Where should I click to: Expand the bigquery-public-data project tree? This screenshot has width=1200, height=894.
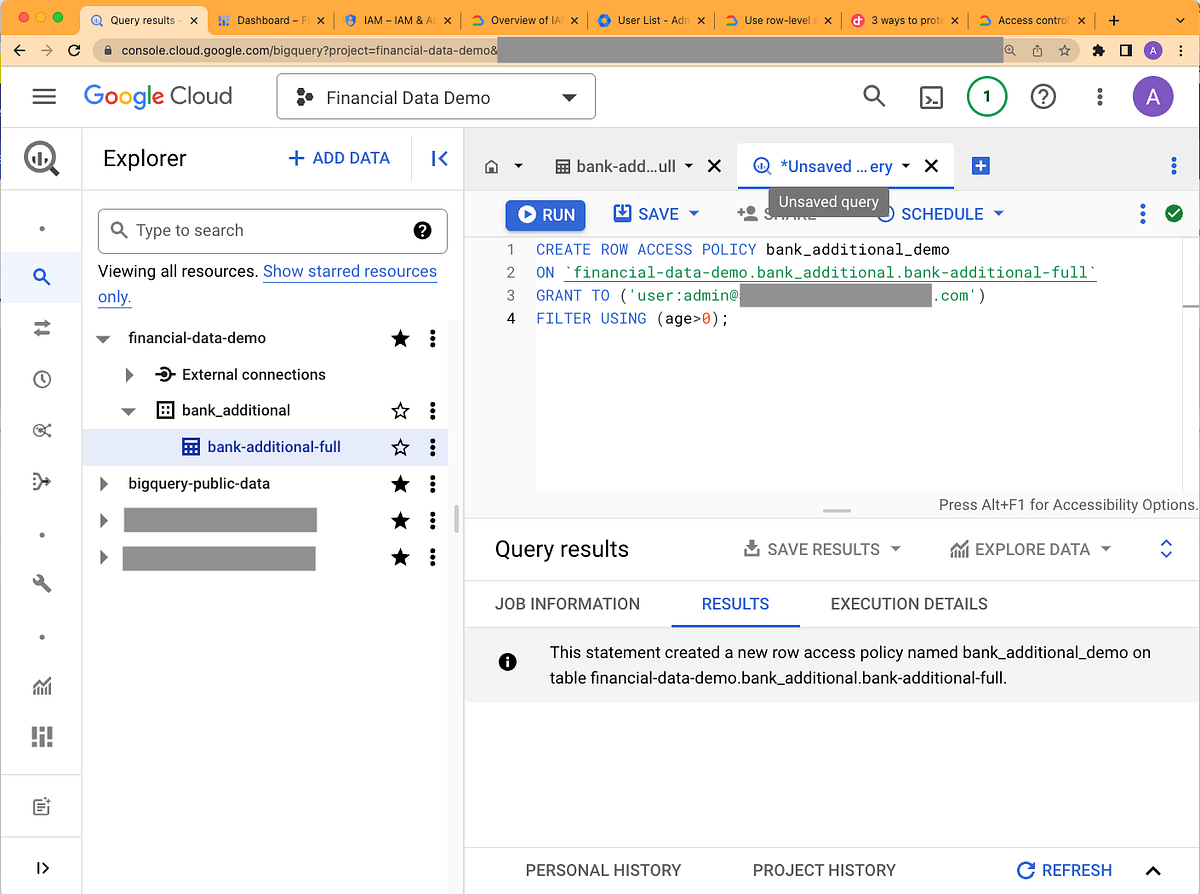pyautogui.click(x=104, y=483)
